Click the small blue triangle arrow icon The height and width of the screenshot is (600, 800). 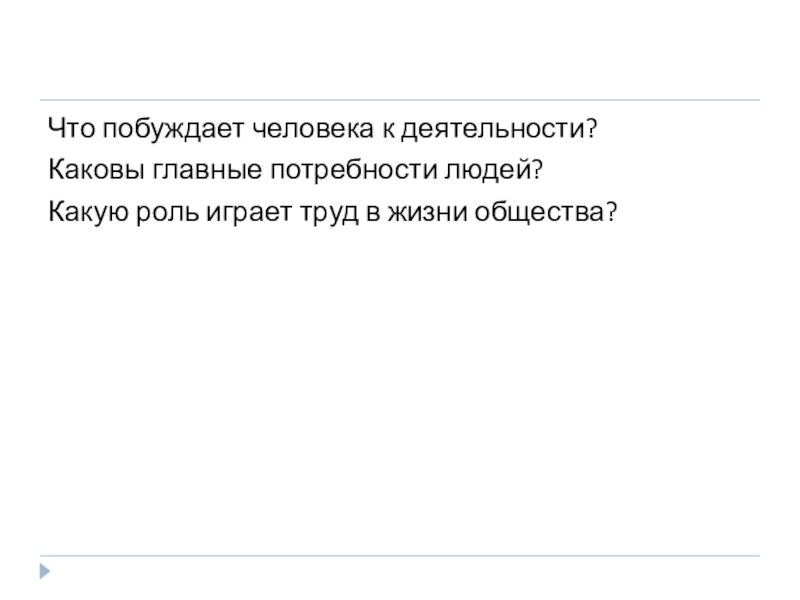click(x=46, y=573)
